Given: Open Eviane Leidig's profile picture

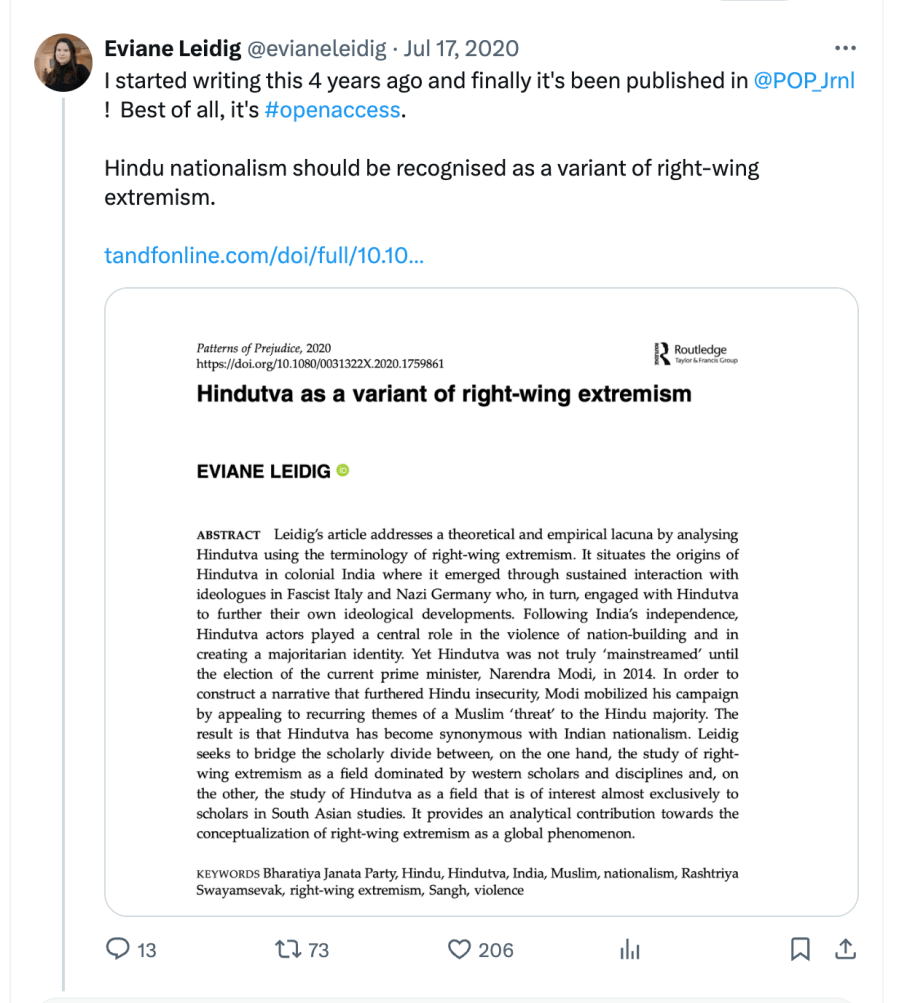Looking at the screenshot, I should pos(63,62).
